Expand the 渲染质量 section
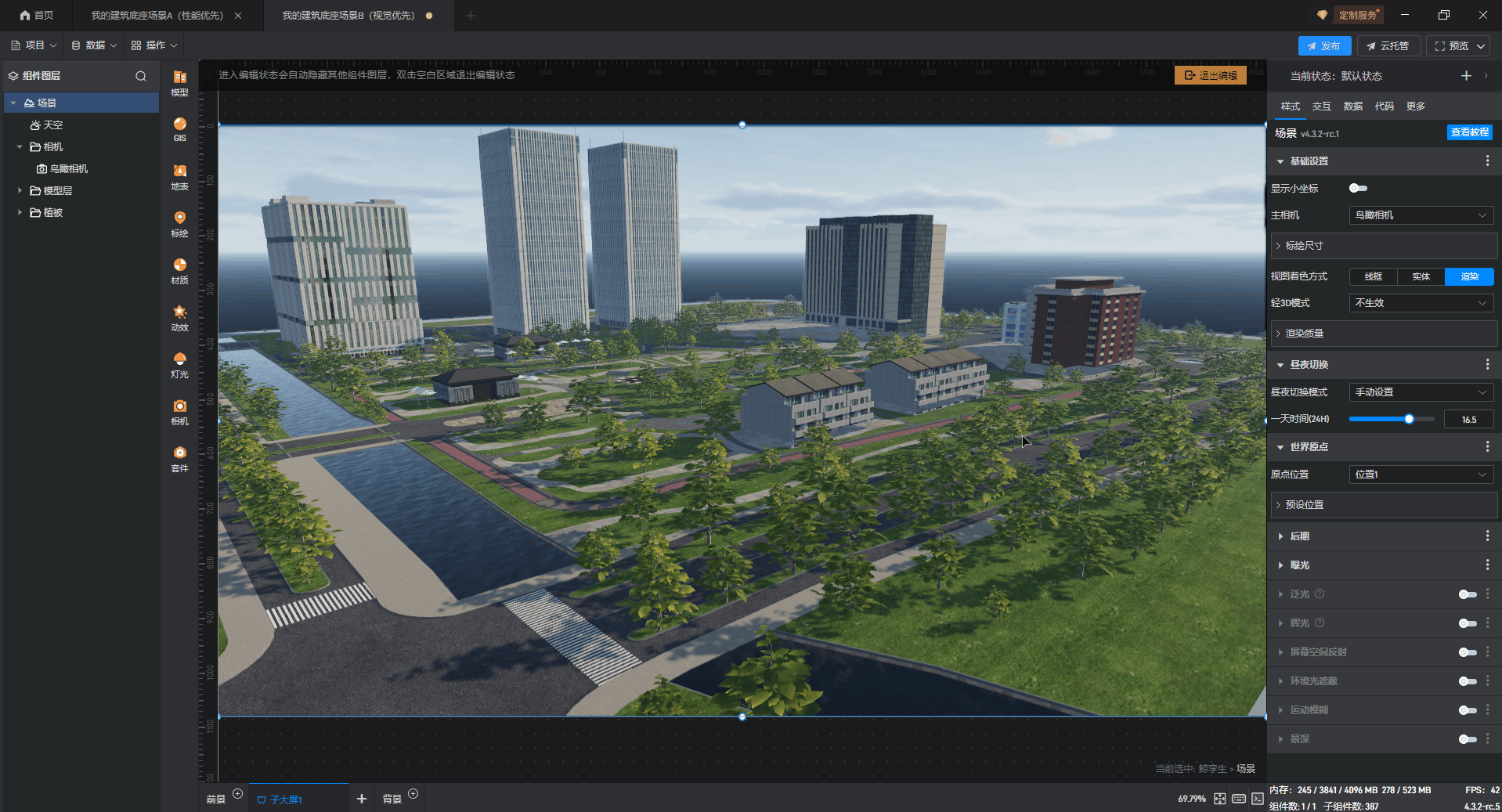1502x812 pixels. click(x=1383, y=334)
